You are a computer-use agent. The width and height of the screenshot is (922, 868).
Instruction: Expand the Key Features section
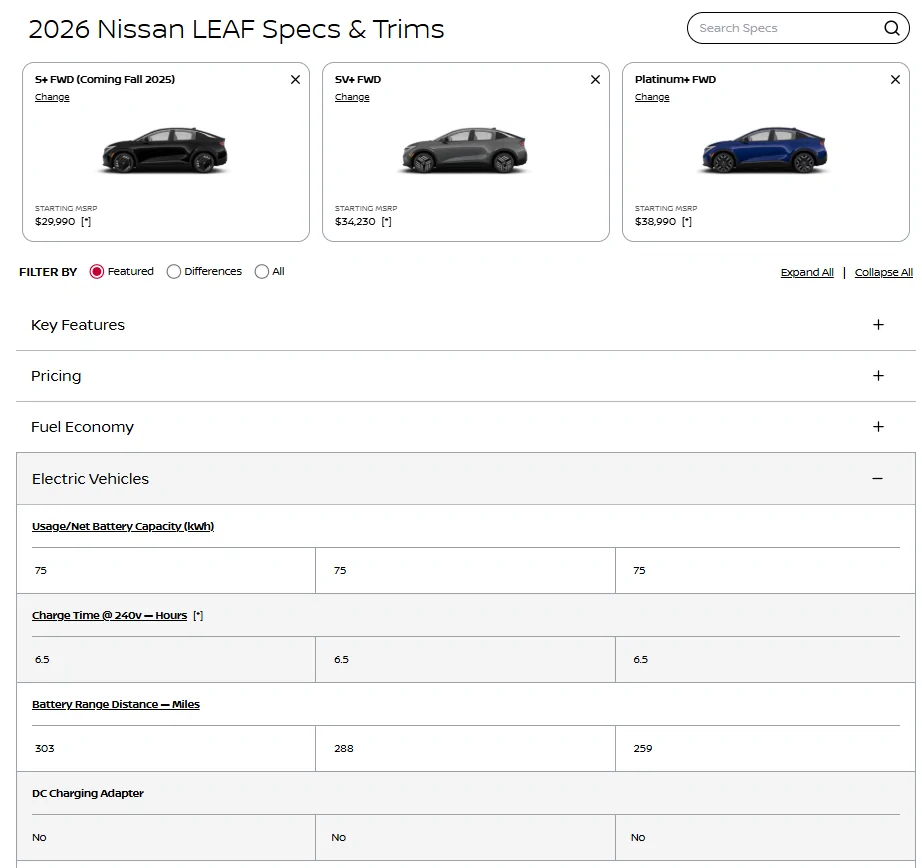point(878,325)
